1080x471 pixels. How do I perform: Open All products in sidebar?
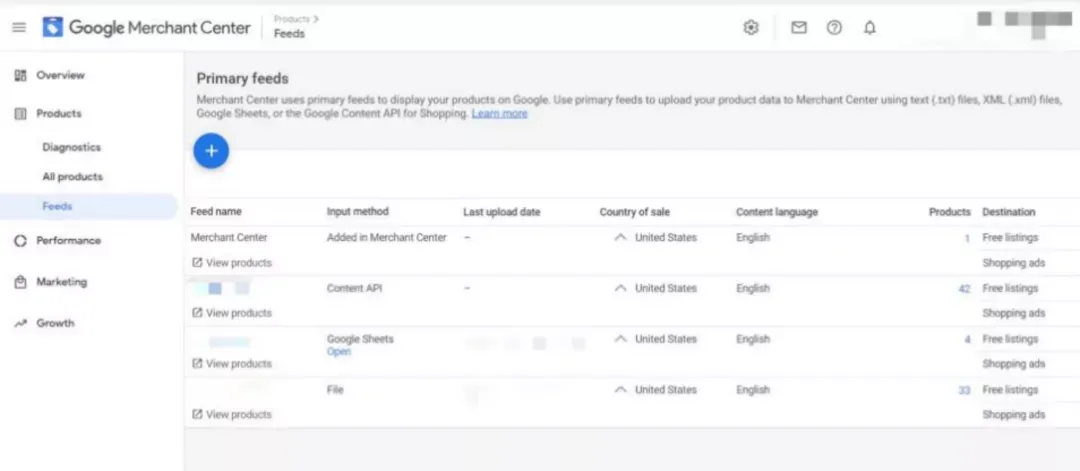(72, 177)
